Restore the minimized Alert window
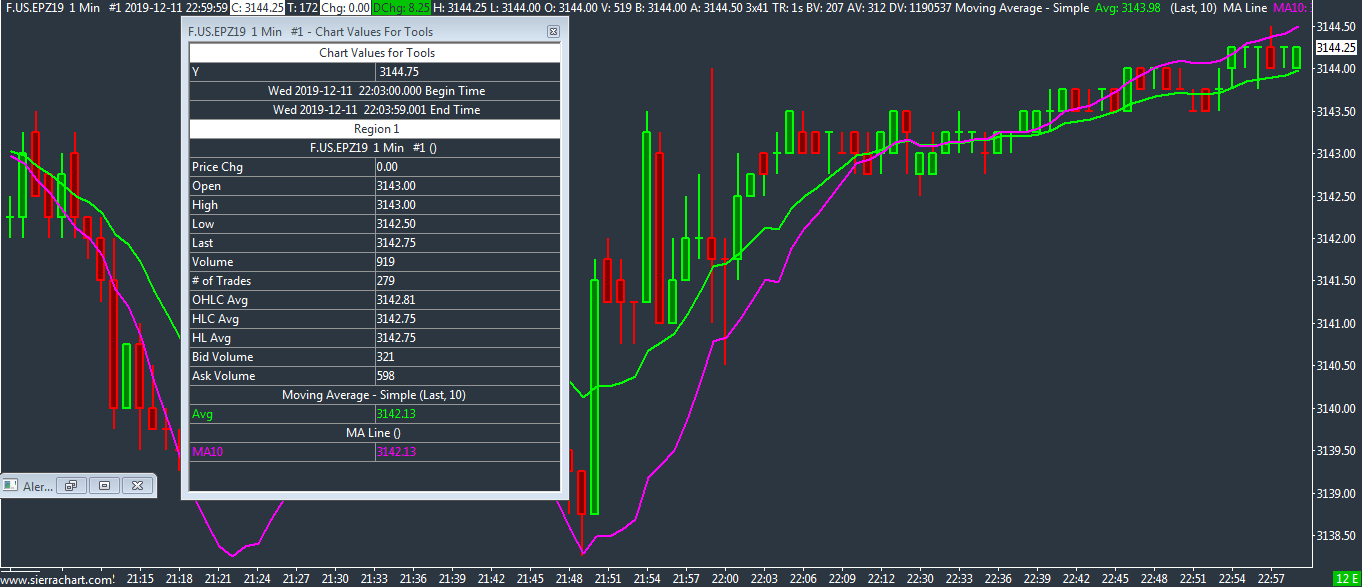Viewport: 1362px width, 587px height. tap(71, 486)
